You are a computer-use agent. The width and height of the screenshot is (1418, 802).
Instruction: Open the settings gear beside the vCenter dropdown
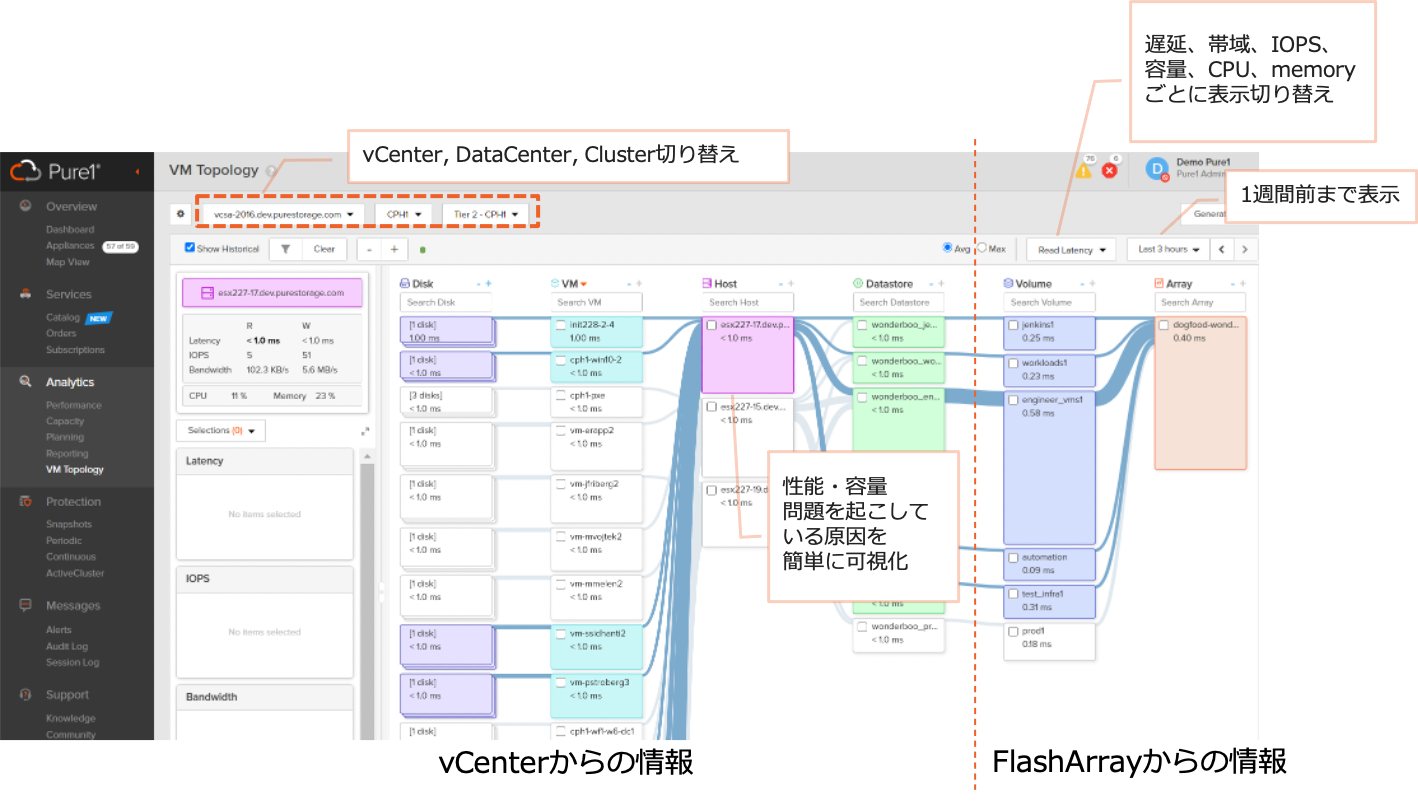tap(181, 214)
